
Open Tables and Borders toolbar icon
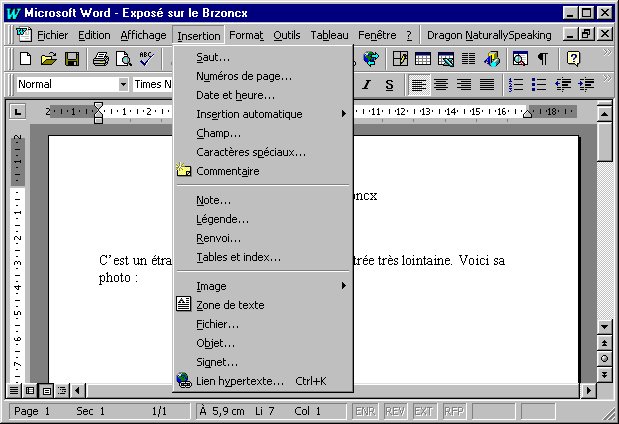pyautogui.click(x=400, y=59)
